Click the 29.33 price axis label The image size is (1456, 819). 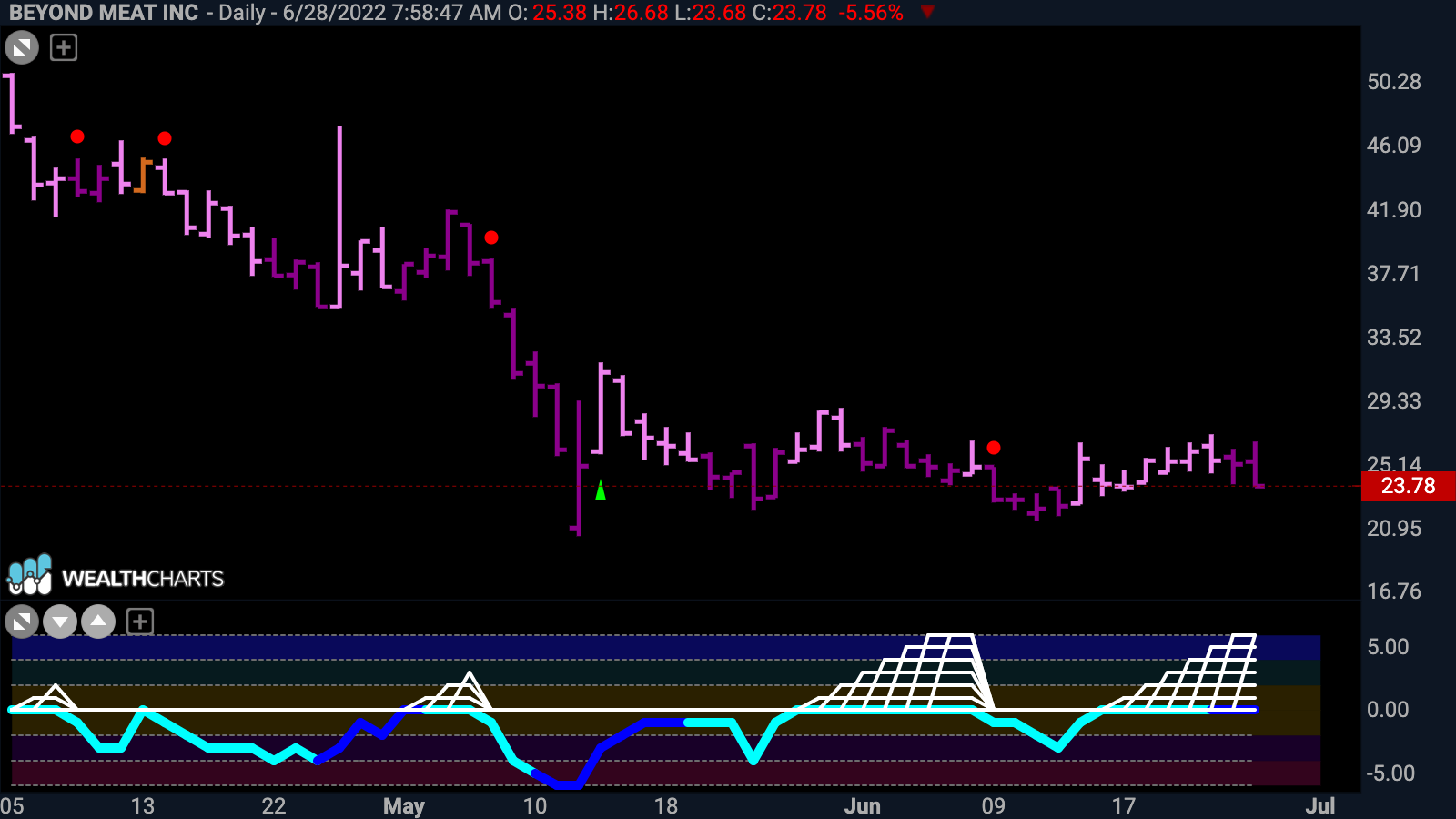(x=1394, y=401)
